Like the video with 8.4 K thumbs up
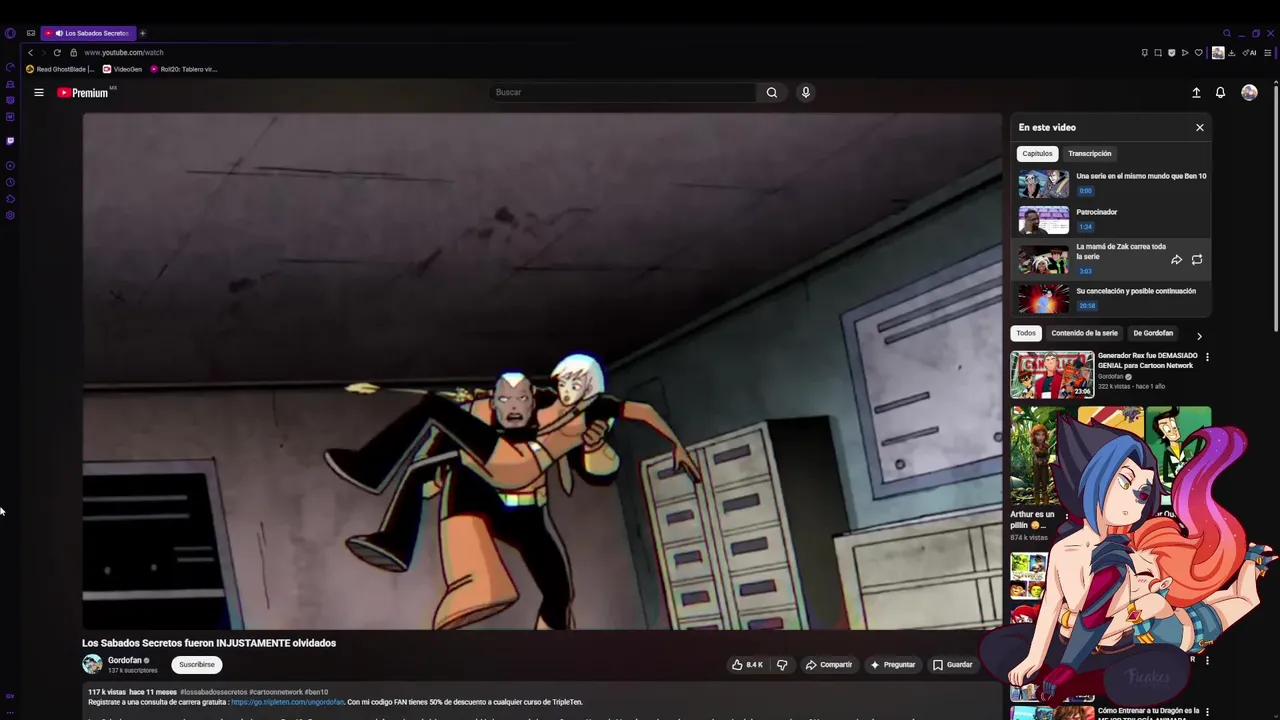Image resolution: width=1280 pixels, height=720 pixels. coord(747,664)
